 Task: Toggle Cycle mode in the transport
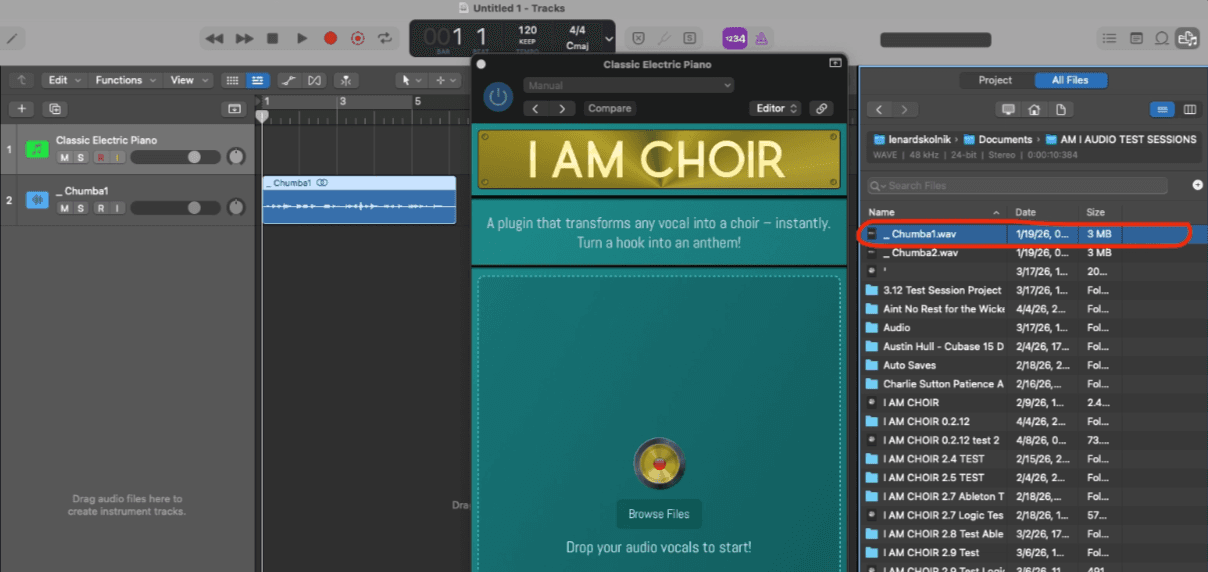click(385, 38)
